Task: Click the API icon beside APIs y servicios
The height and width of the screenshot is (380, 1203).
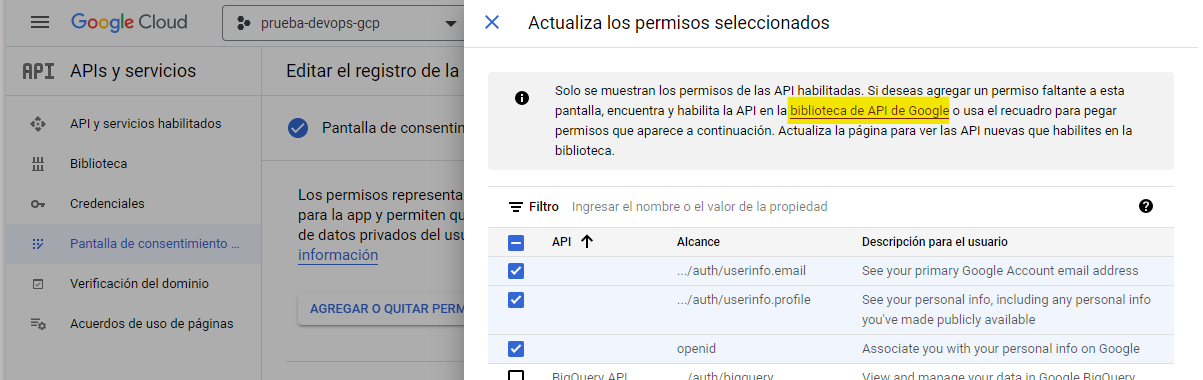Action: [x=38, y=72]
